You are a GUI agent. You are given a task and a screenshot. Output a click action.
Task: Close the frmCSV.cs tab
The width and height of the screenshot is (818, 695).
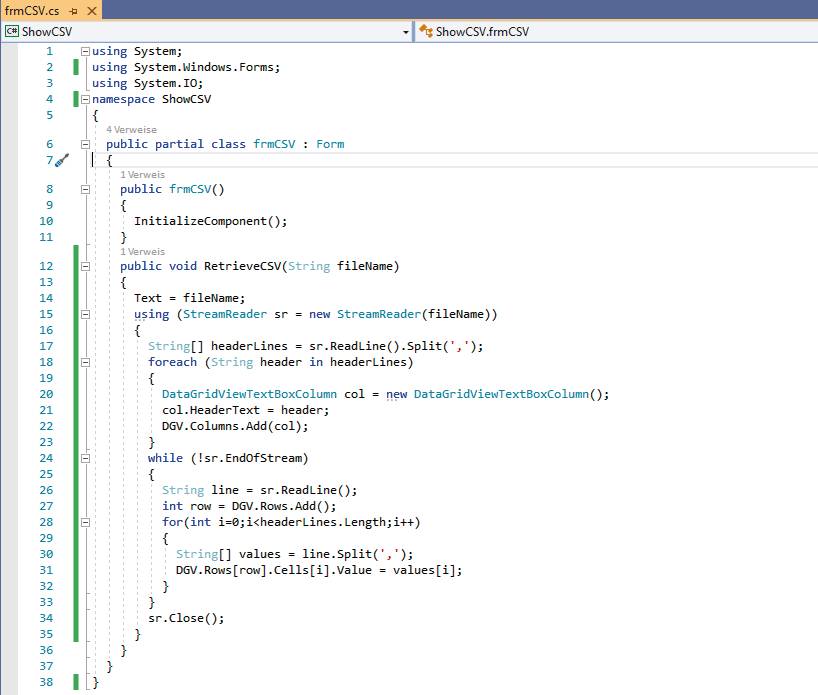coord(92,11)
